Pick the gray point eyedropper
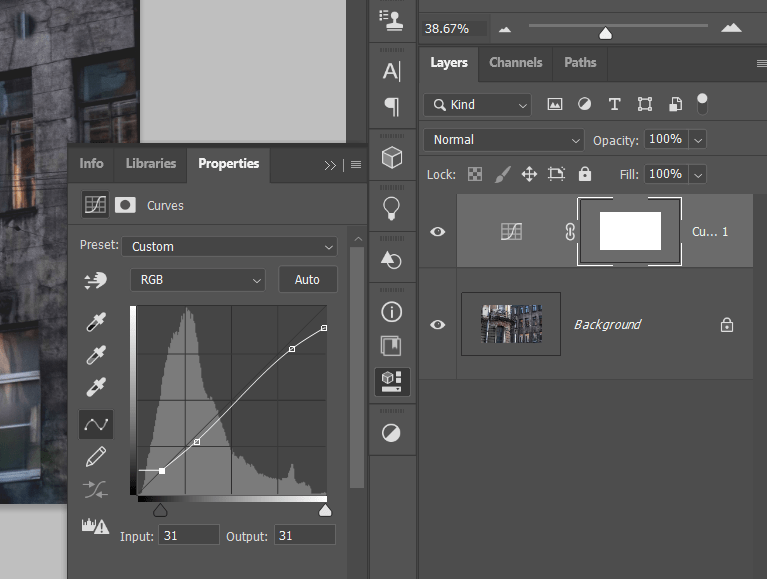767x579 pixels. point(96,355)
